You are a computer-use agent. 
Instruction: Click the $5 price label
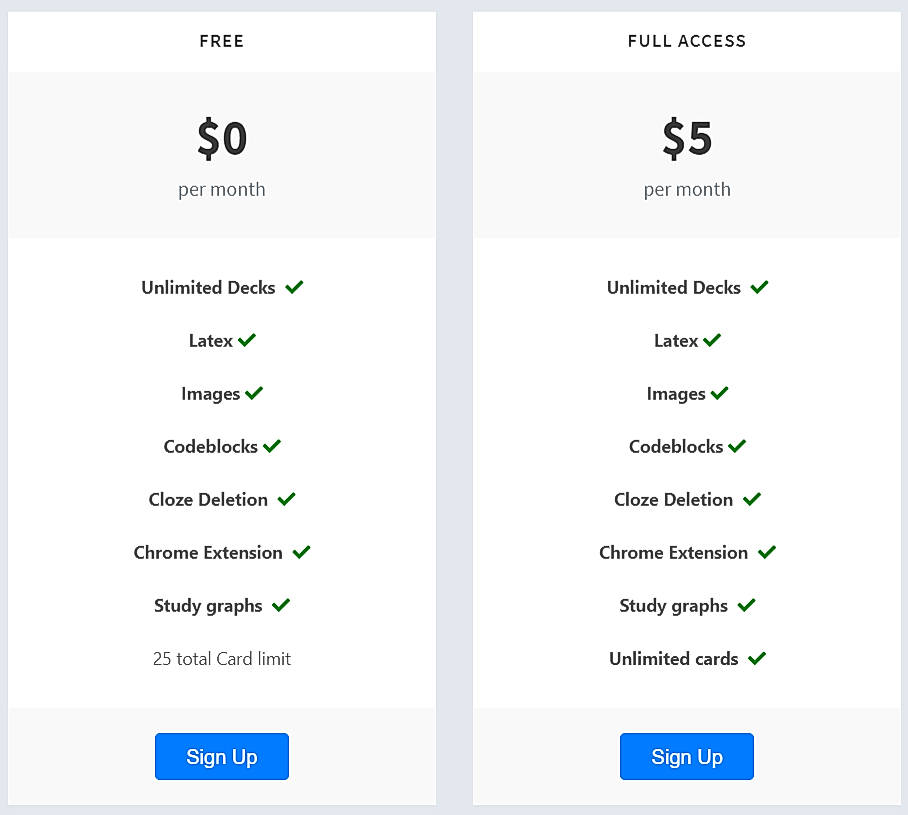tap(686, 139)
